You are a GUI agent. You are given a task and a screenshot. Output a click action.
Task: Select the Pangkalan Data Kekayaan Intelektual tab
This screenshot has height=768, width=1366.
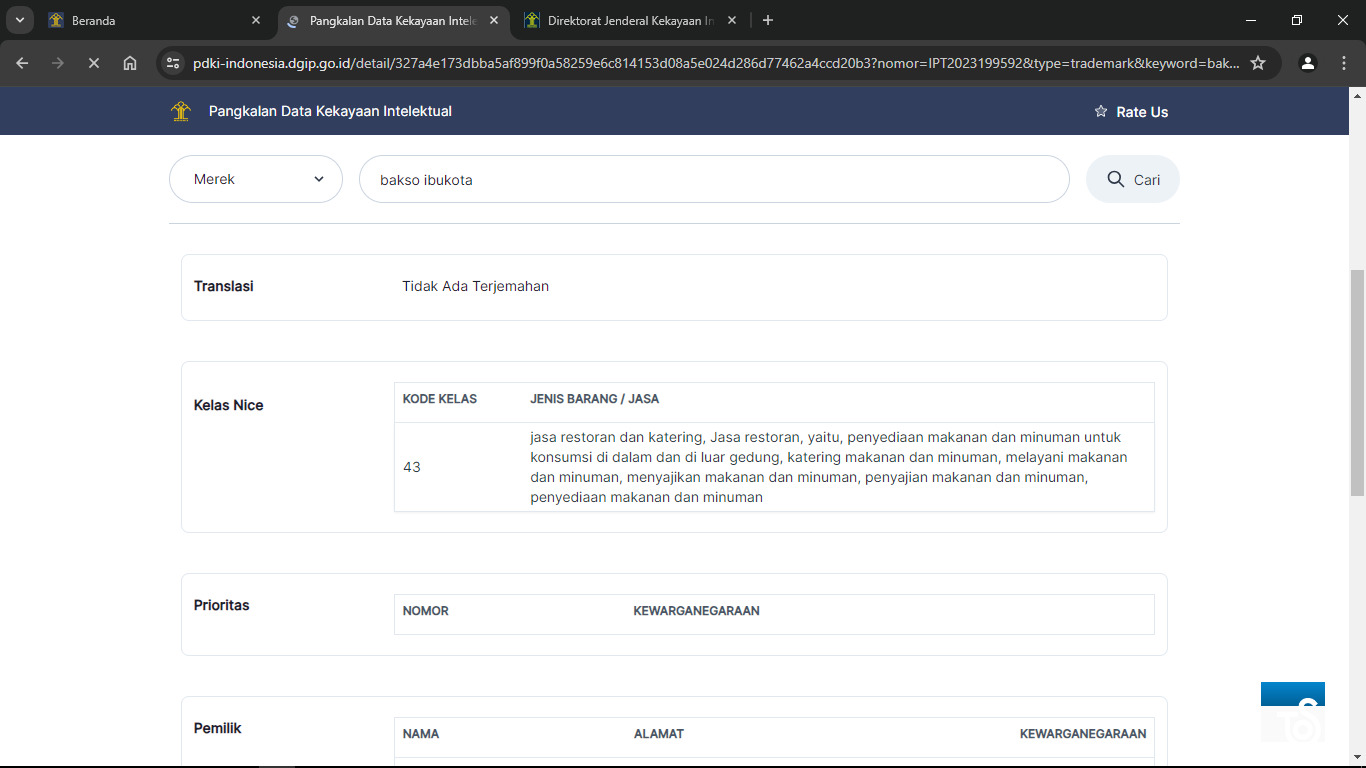click(394, 20)
